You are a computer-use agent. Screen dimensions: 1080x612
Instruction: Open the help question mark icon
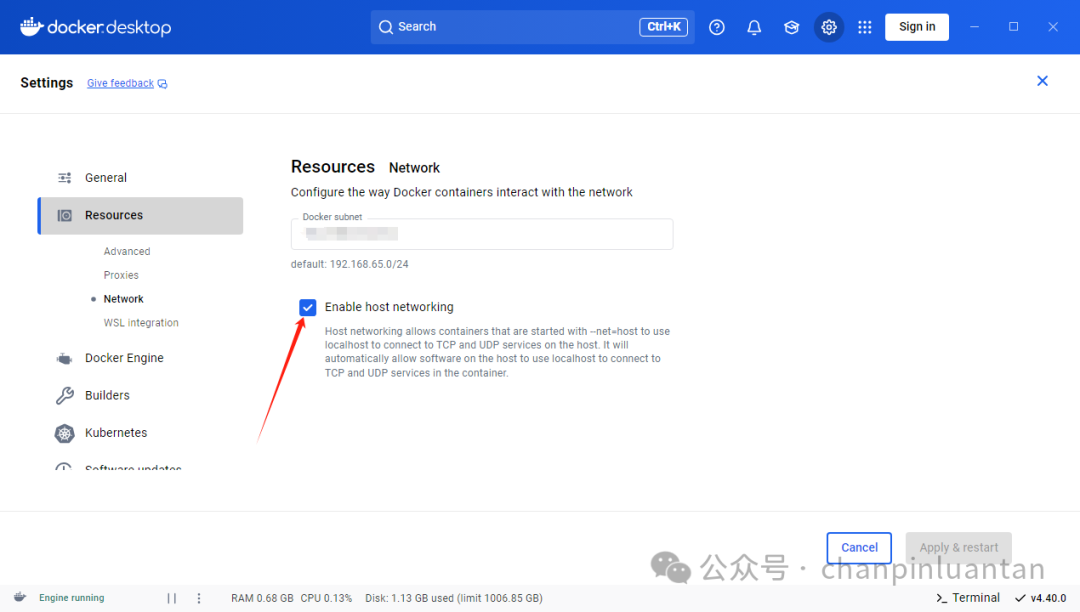[716, 27]
